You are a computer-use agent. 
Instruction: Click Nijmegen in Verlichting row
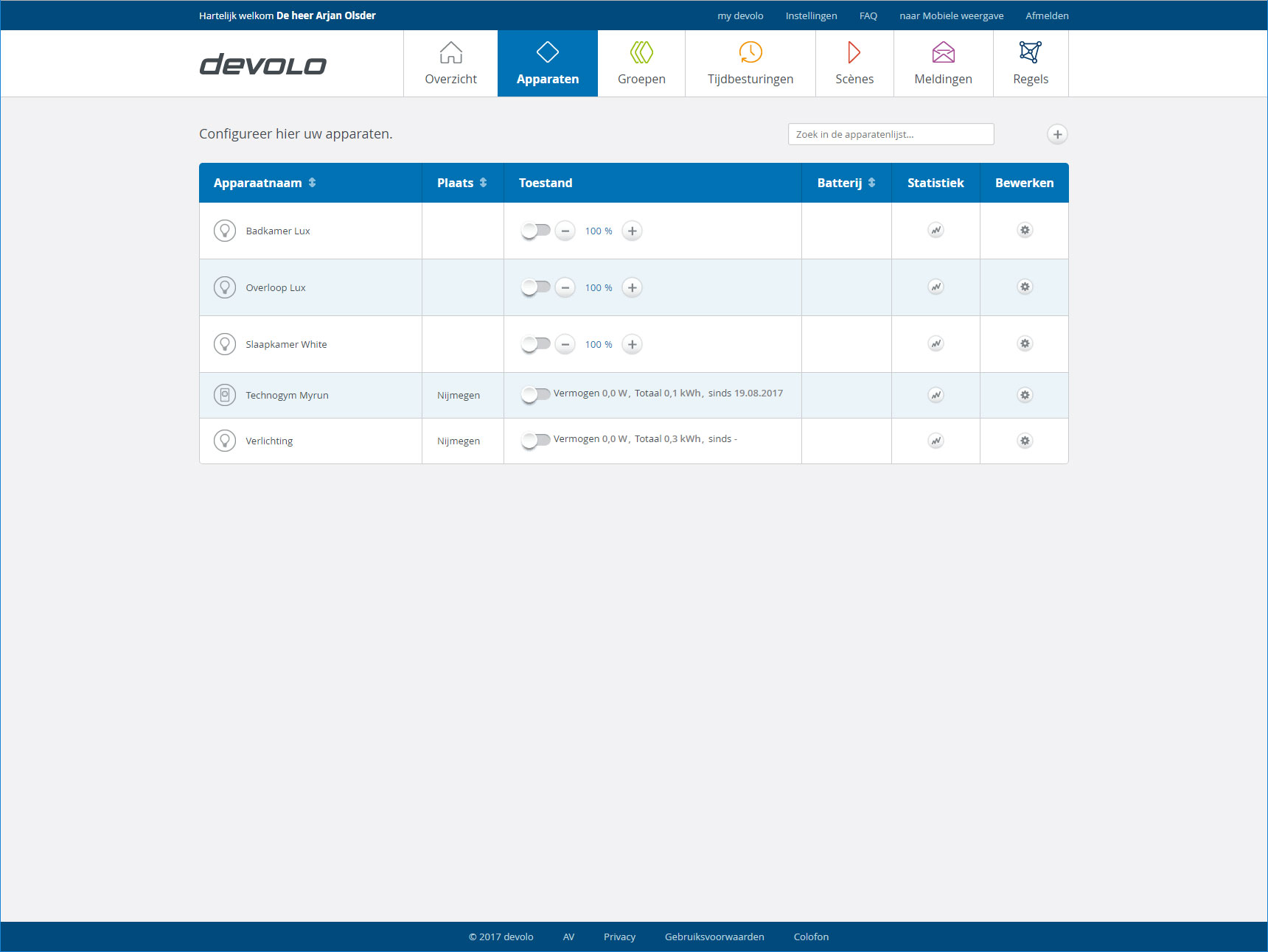459,441
